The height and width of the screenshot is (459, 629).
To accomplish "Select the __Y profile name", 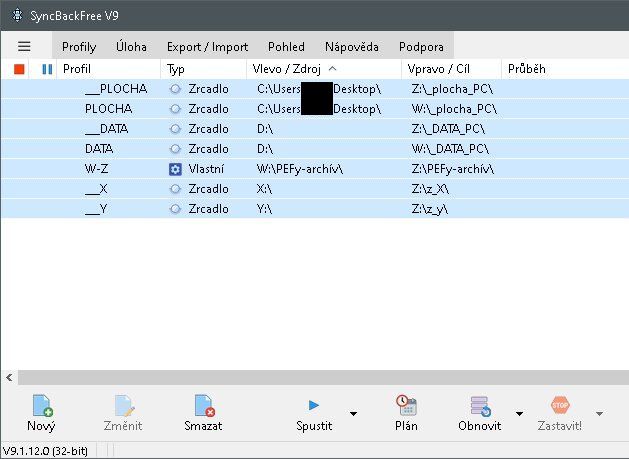I will pyautogui.click(x=96, y=209).
